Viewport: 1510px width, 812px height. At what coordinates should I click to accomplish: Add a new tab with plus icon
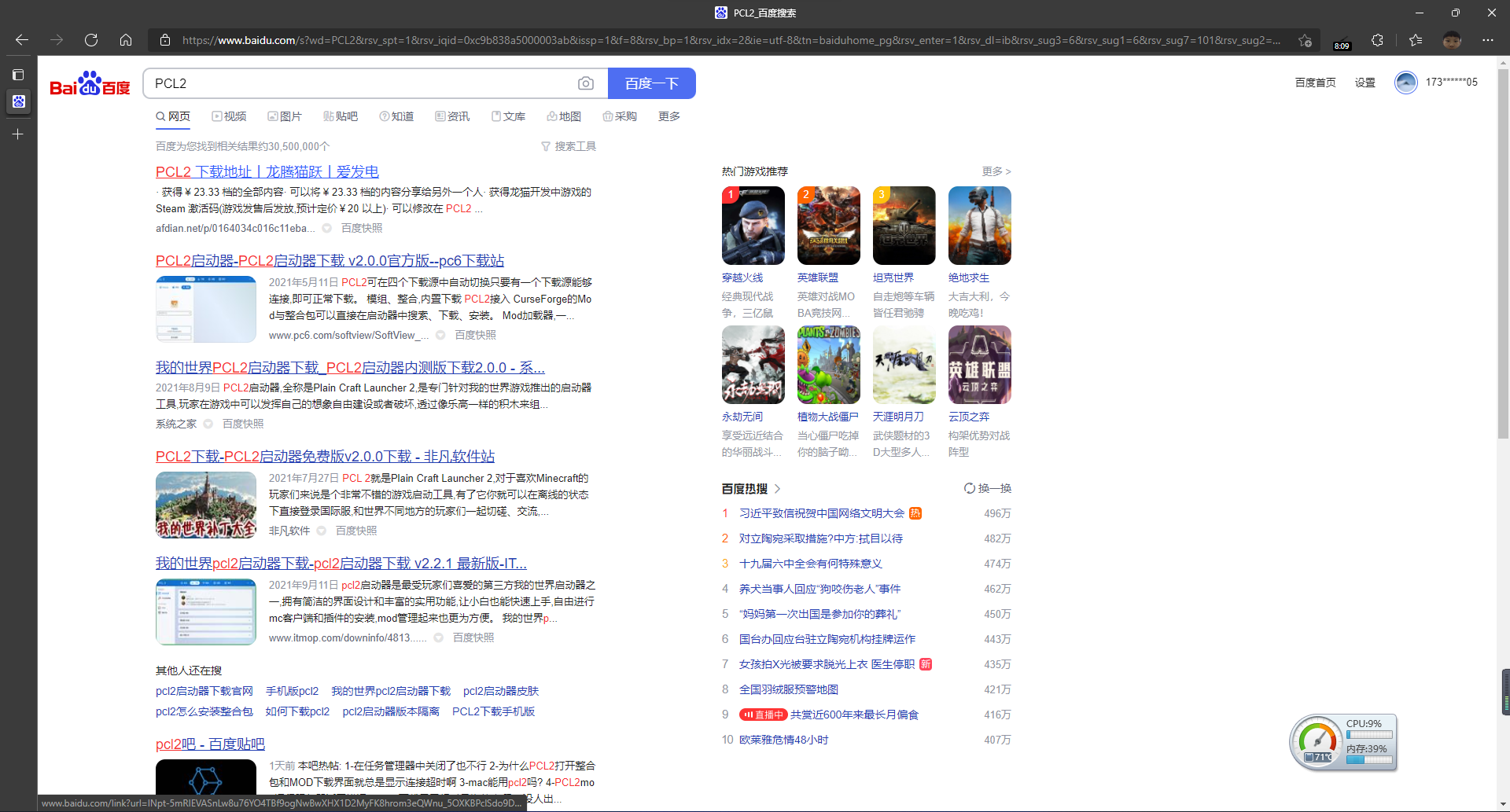18,134
